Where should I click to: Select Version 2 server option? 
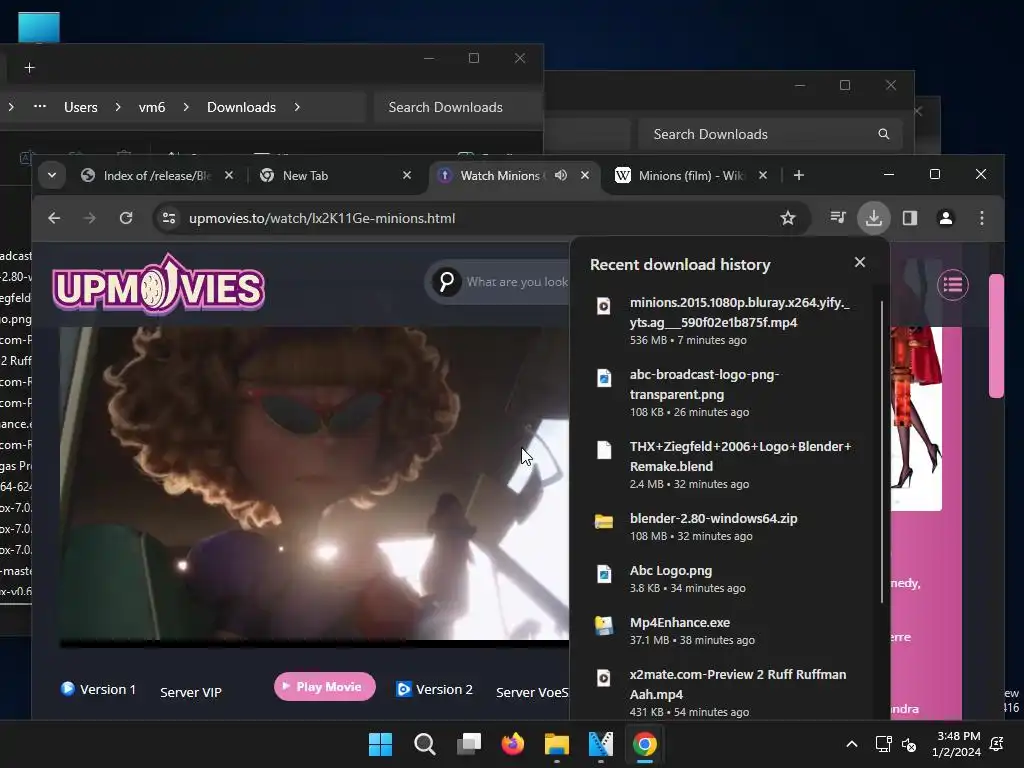point(434,689)
